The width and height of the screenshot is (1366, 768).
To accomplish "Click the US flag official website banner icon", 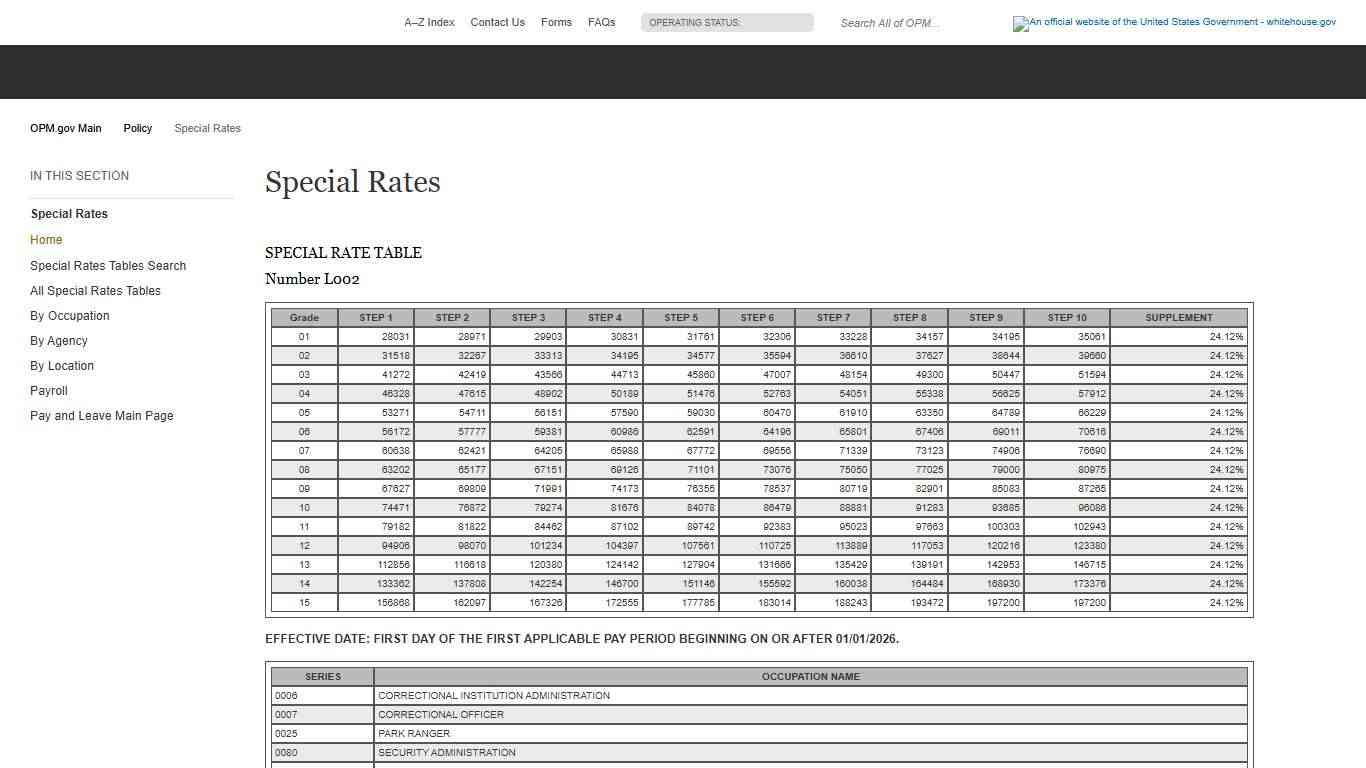I will (1020, 24).
